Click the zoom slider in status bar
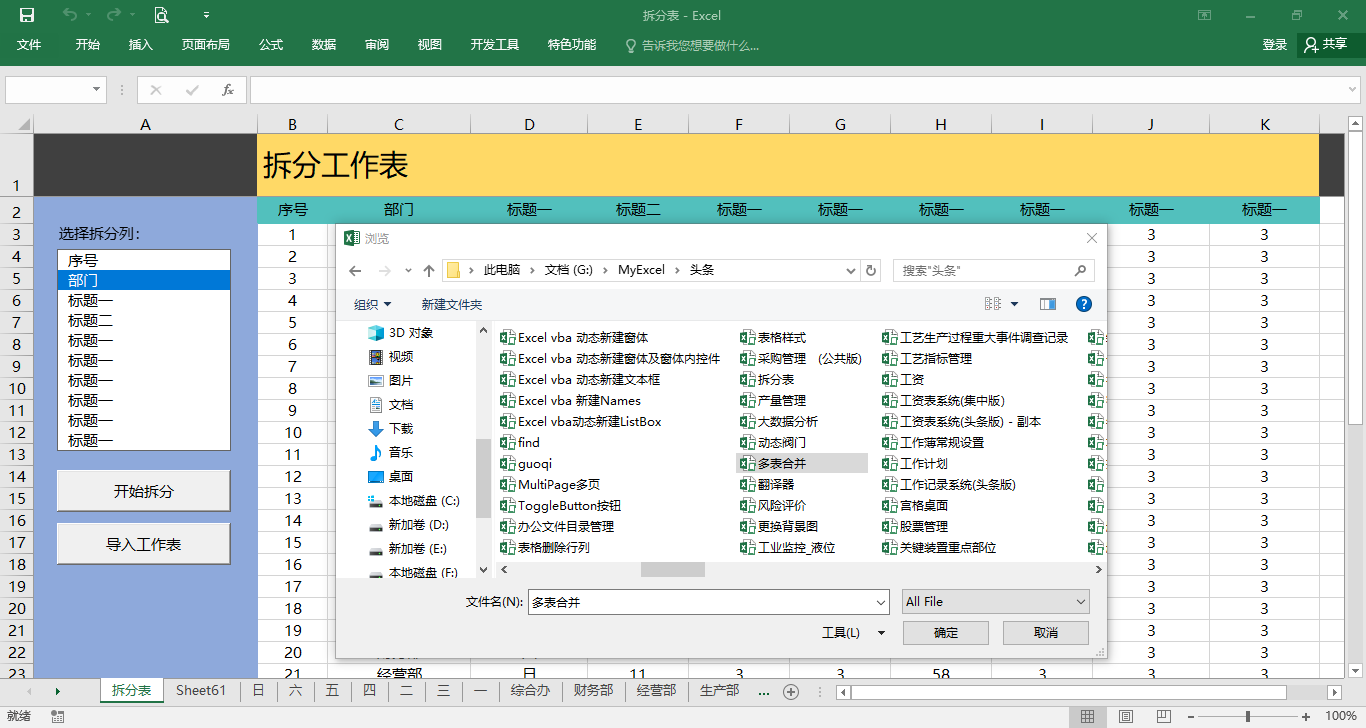The height and width of the screenshot is (728, 1366). pos(1247,716)
